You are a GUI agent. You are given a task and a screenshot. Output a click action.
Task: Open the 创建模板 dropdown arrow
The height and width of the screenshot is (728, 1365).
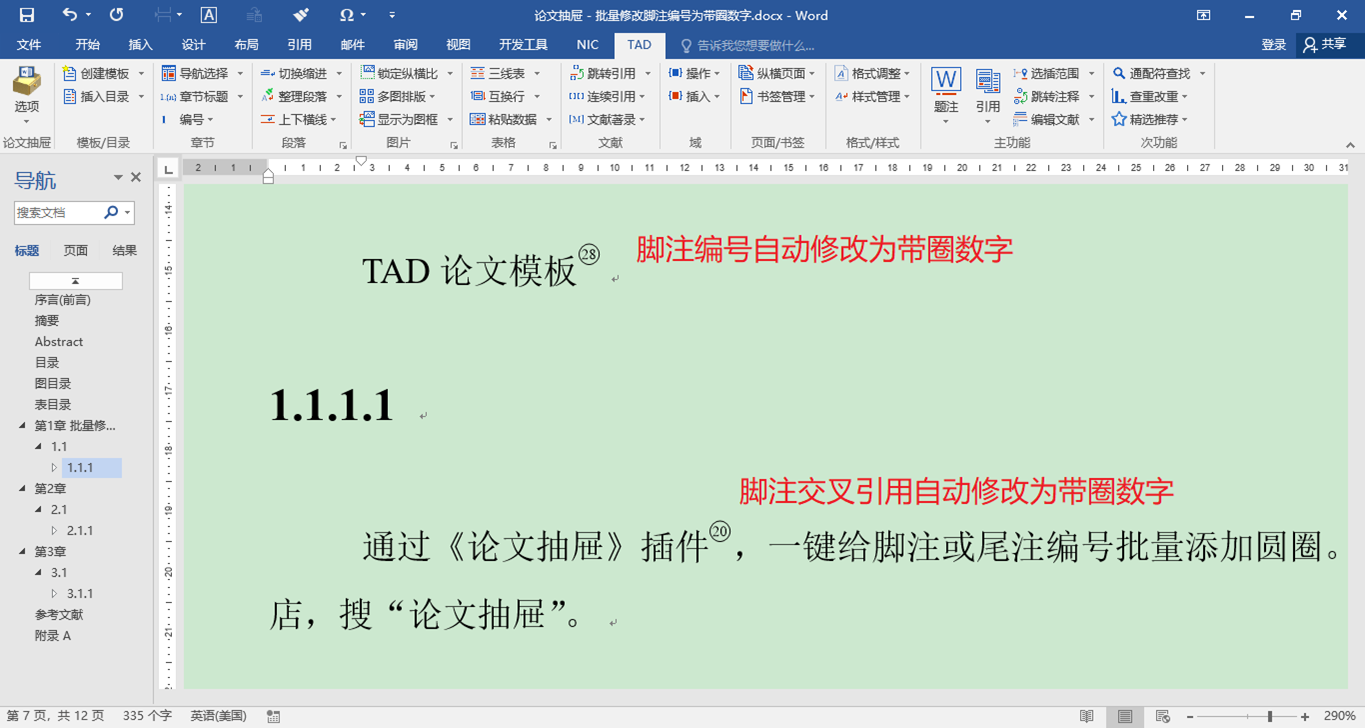coord(141,74)
